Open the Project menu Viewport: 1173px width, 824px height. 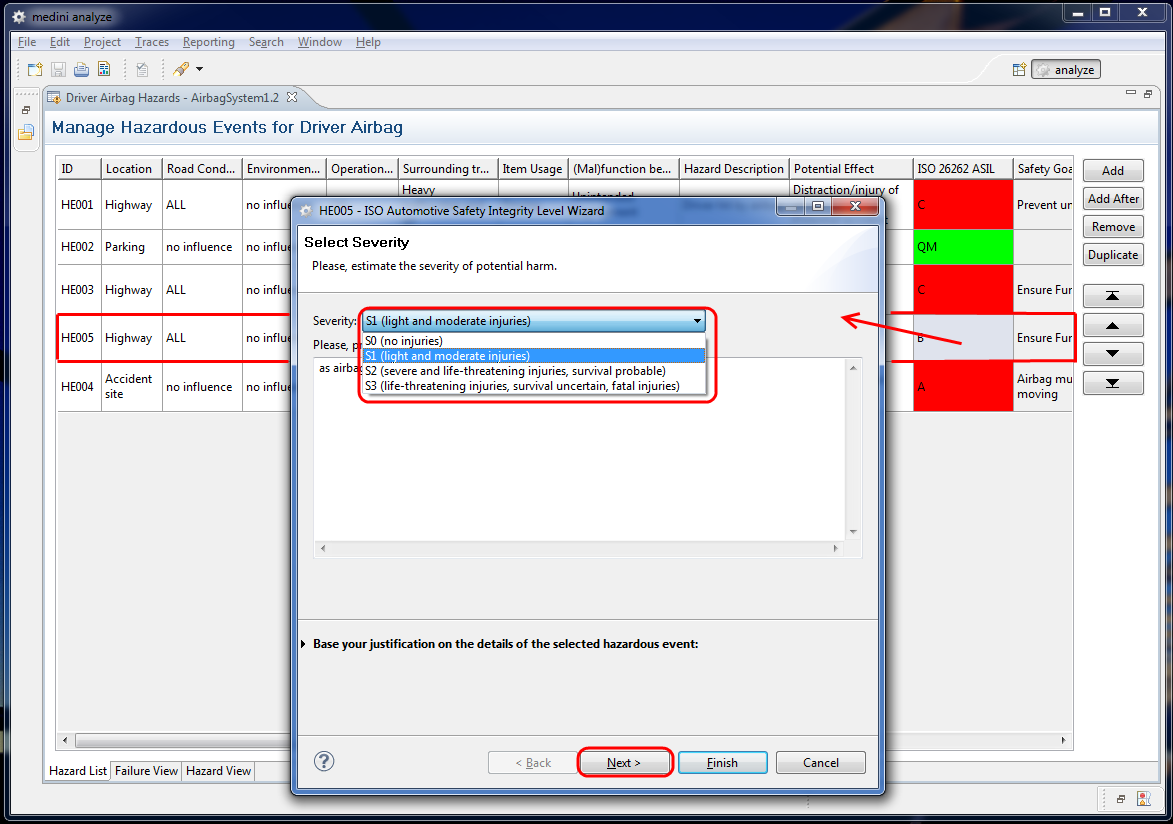(102, 42)
